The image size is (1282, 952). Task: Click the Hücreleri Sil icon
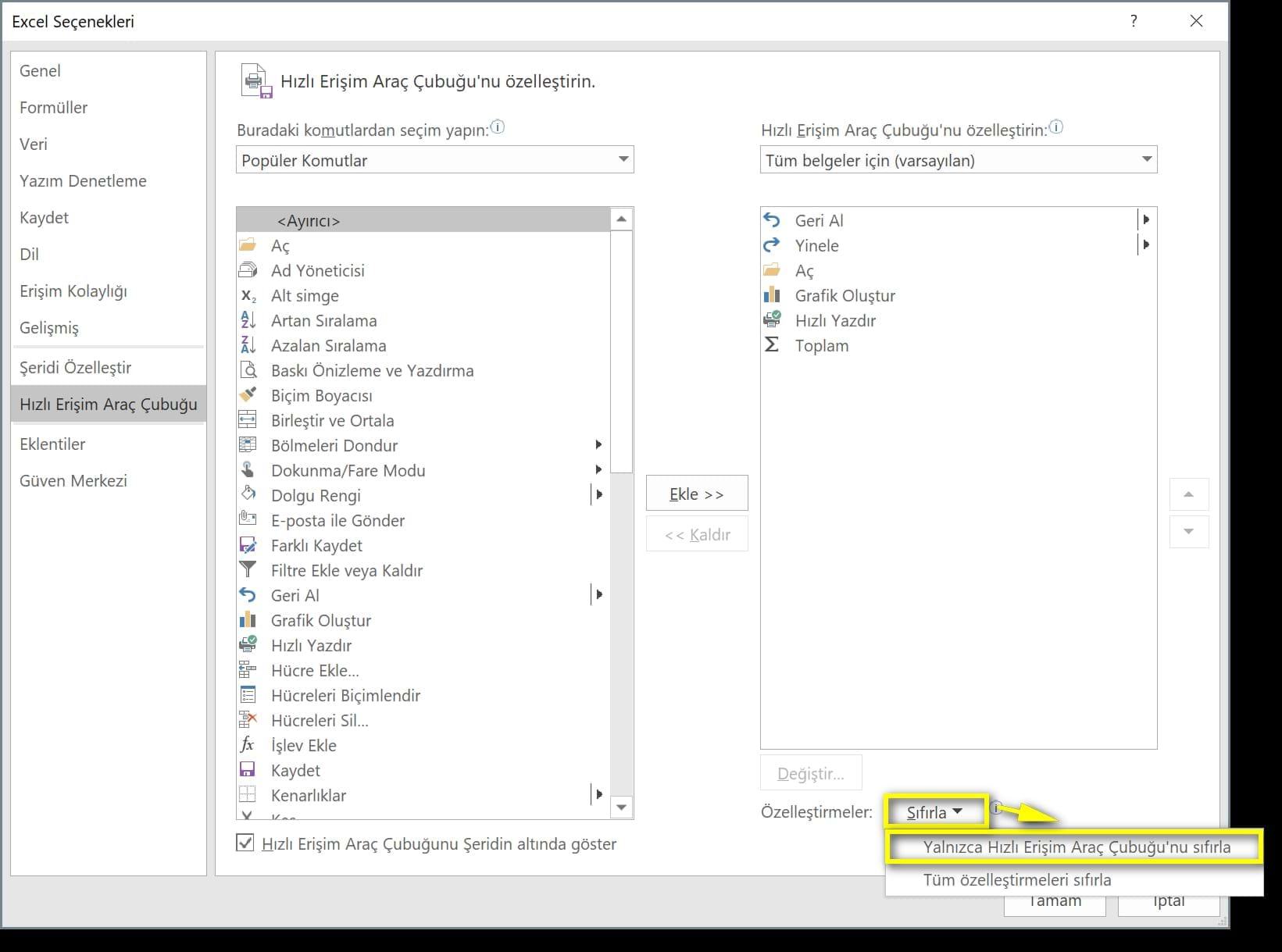click(248, 720)
